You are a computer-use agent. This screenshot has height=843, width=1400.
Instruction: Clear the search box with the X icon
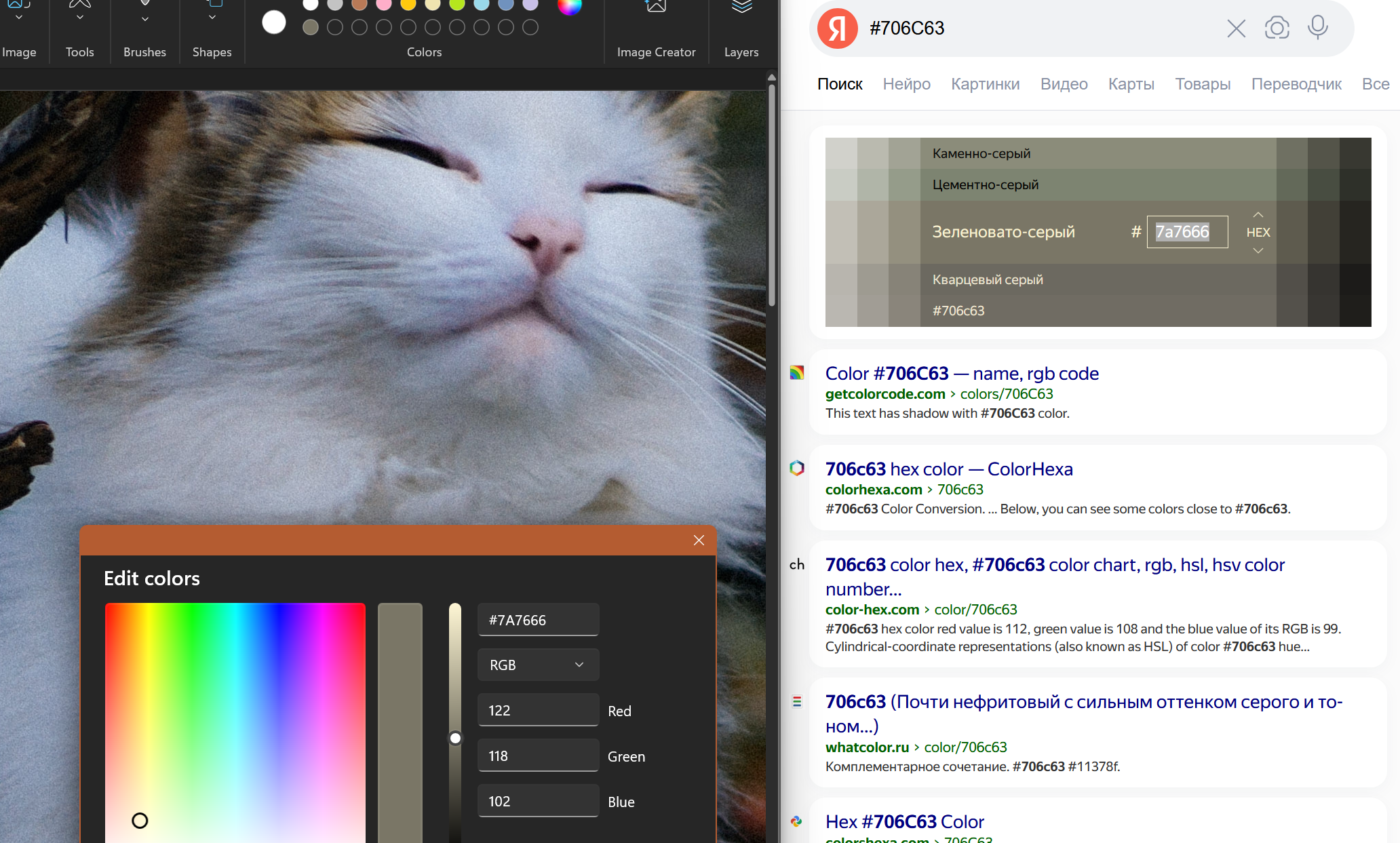1236,28
